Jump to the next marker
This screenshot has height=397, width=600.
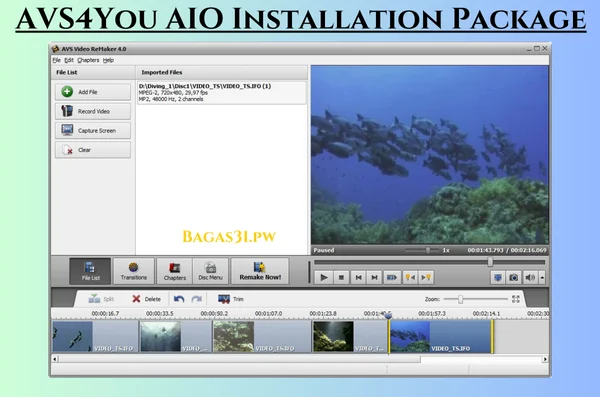426,277
